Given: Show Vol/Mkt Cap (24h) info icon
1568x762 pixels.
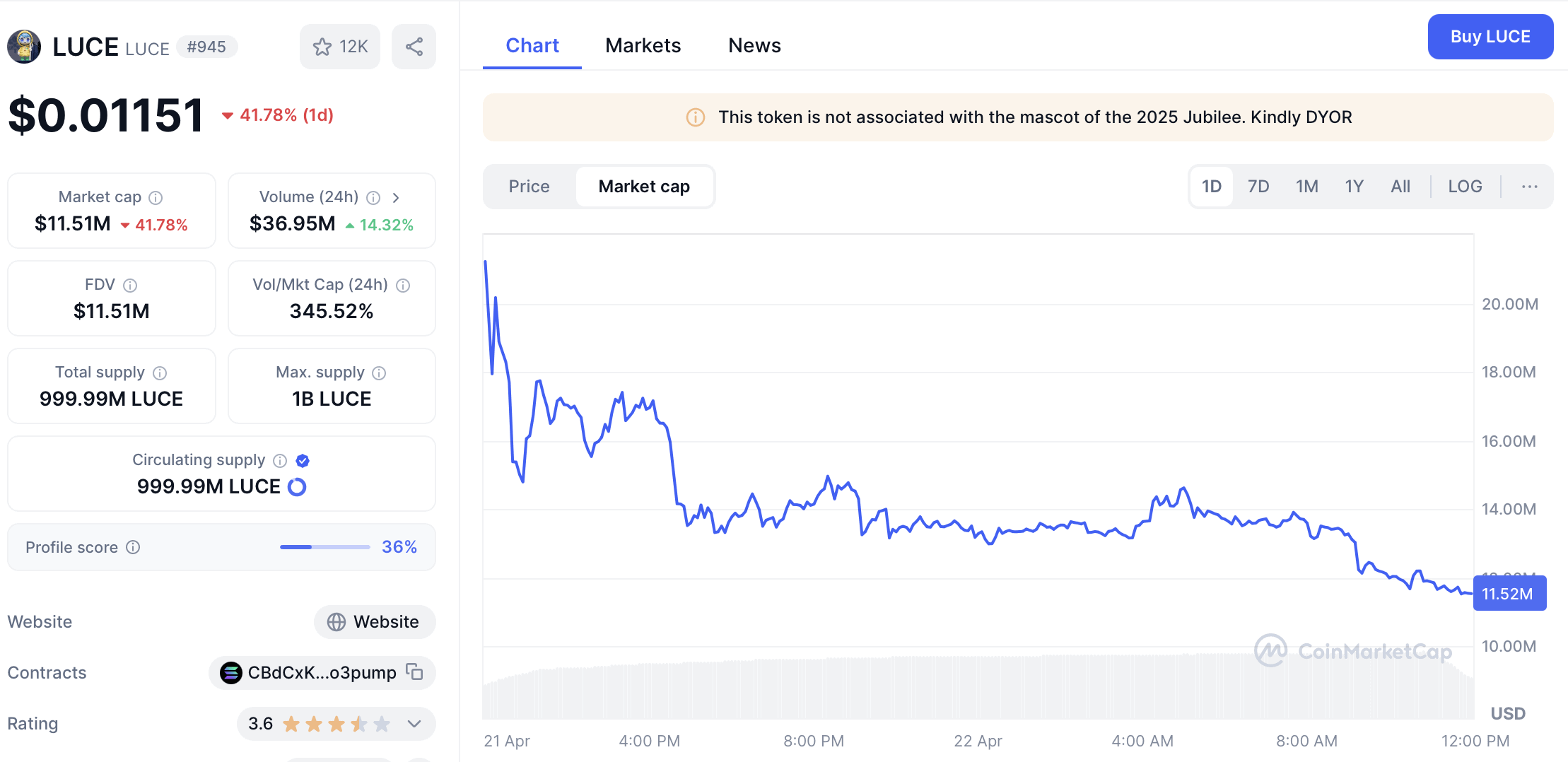Looking at the screenshot, I should coord(403,285).
